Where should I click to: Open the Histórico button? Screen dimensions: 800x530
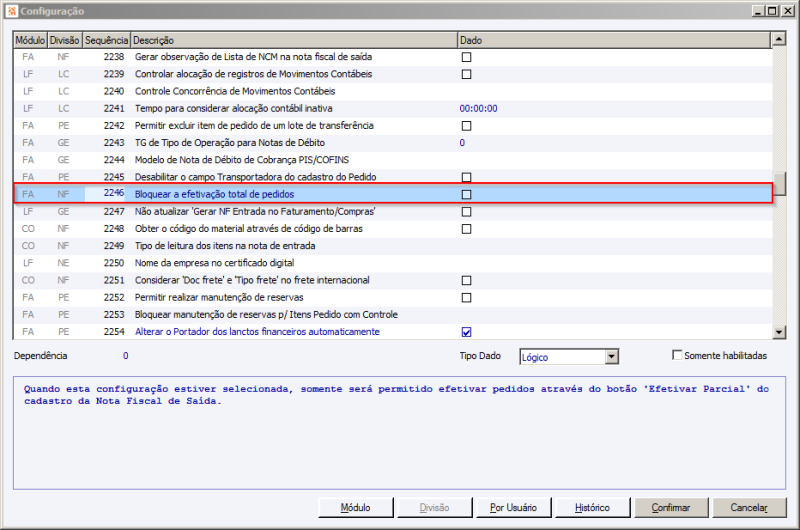(x=592, y=508)
